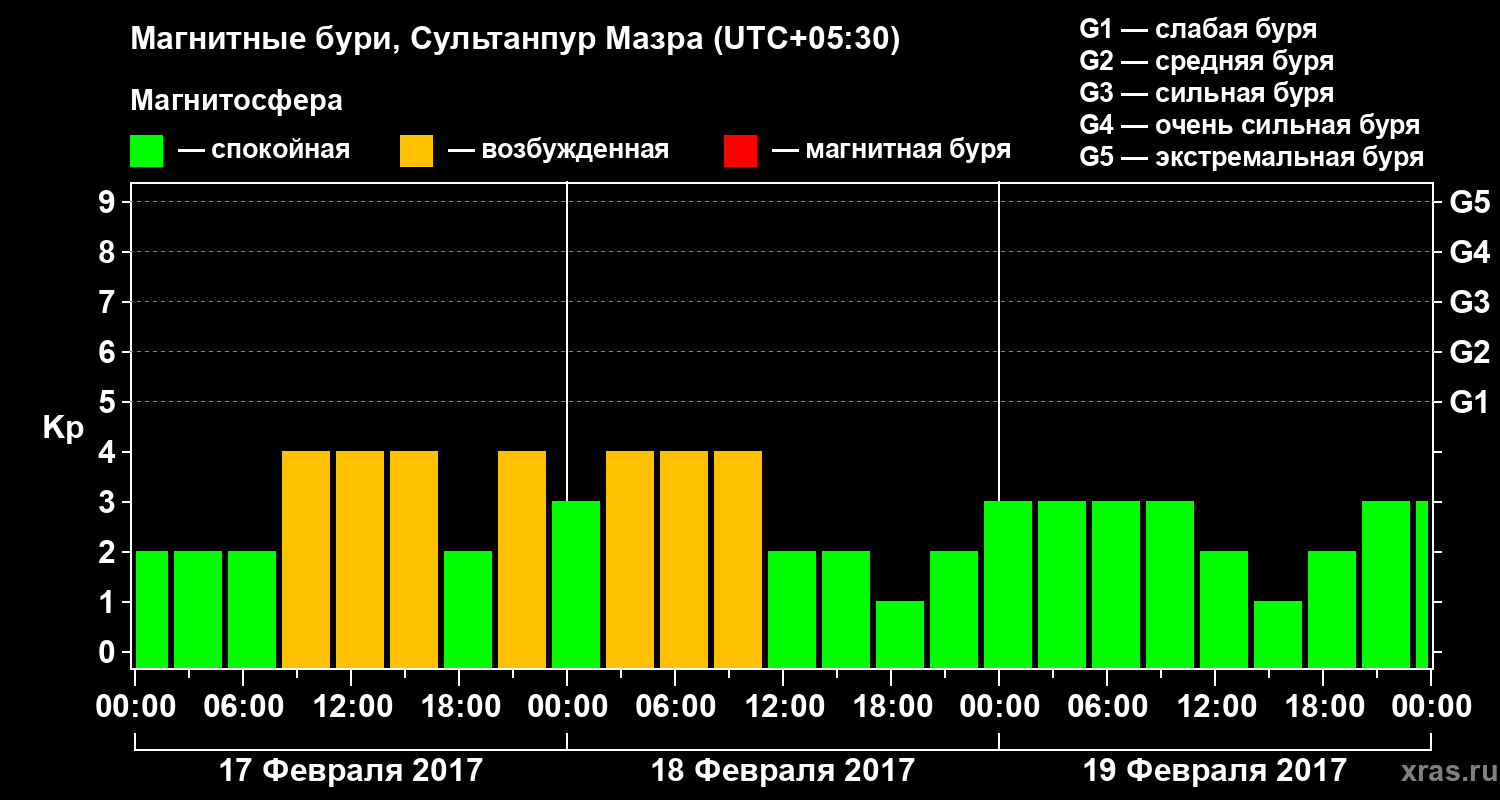Viewport: 1500px width, 800px height.
Task: Click 'G3 — сильная буря' description
Action: (x=1207, y=93)
